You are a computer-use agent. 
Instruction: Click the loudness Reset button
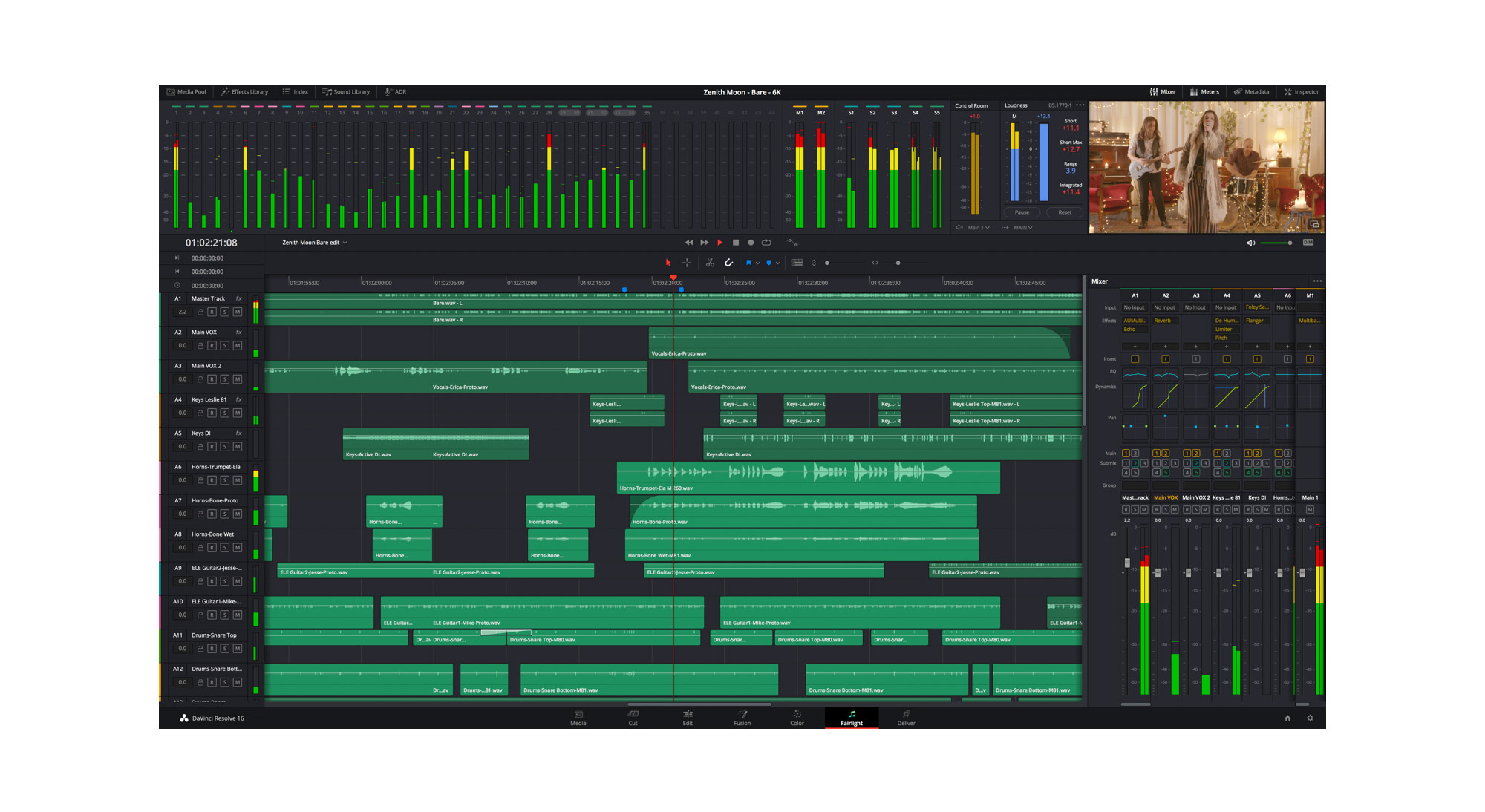[x=1065, y=212]
